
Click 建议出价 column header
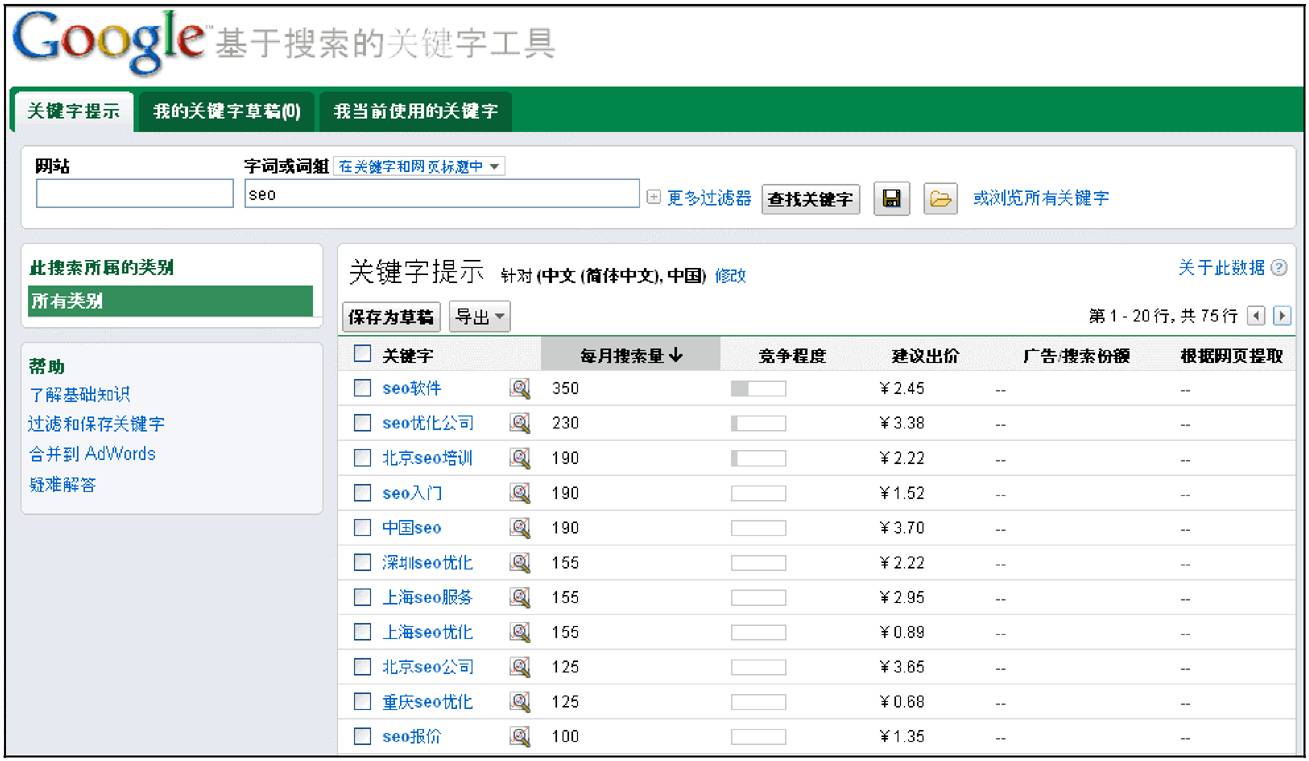click(x=926, y=356)
